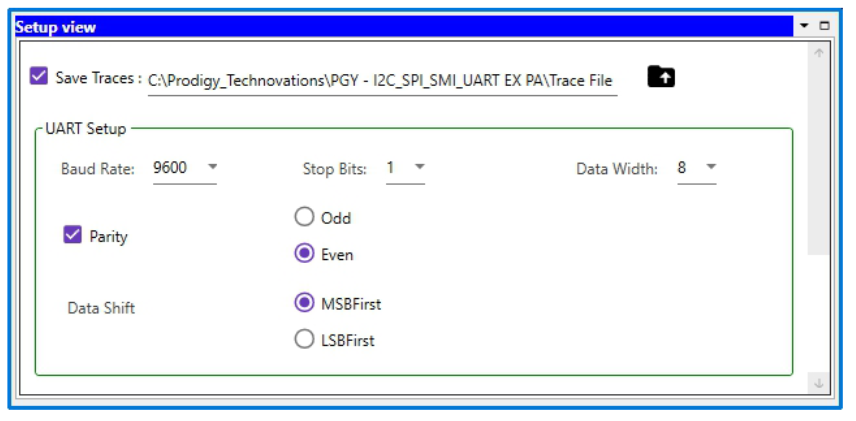
Task: Open the trace folder upload icon
Action: pos(661,77)
